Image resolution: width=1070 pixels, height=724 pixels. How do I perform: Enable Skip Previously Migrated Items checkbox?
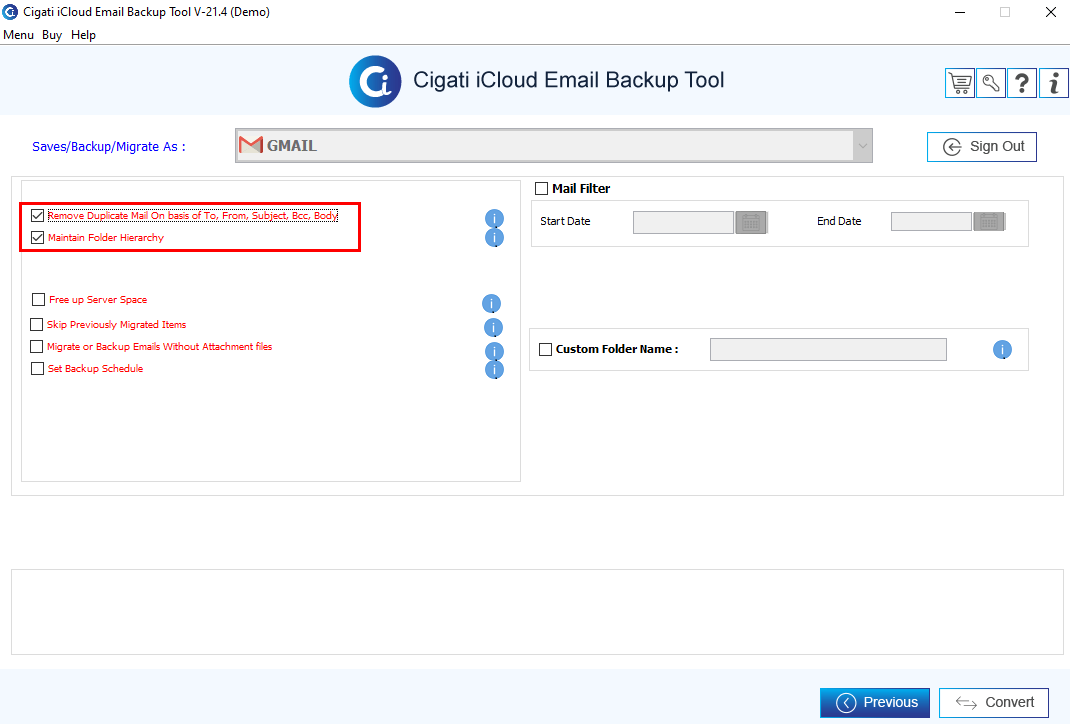(x=37, y=324)
